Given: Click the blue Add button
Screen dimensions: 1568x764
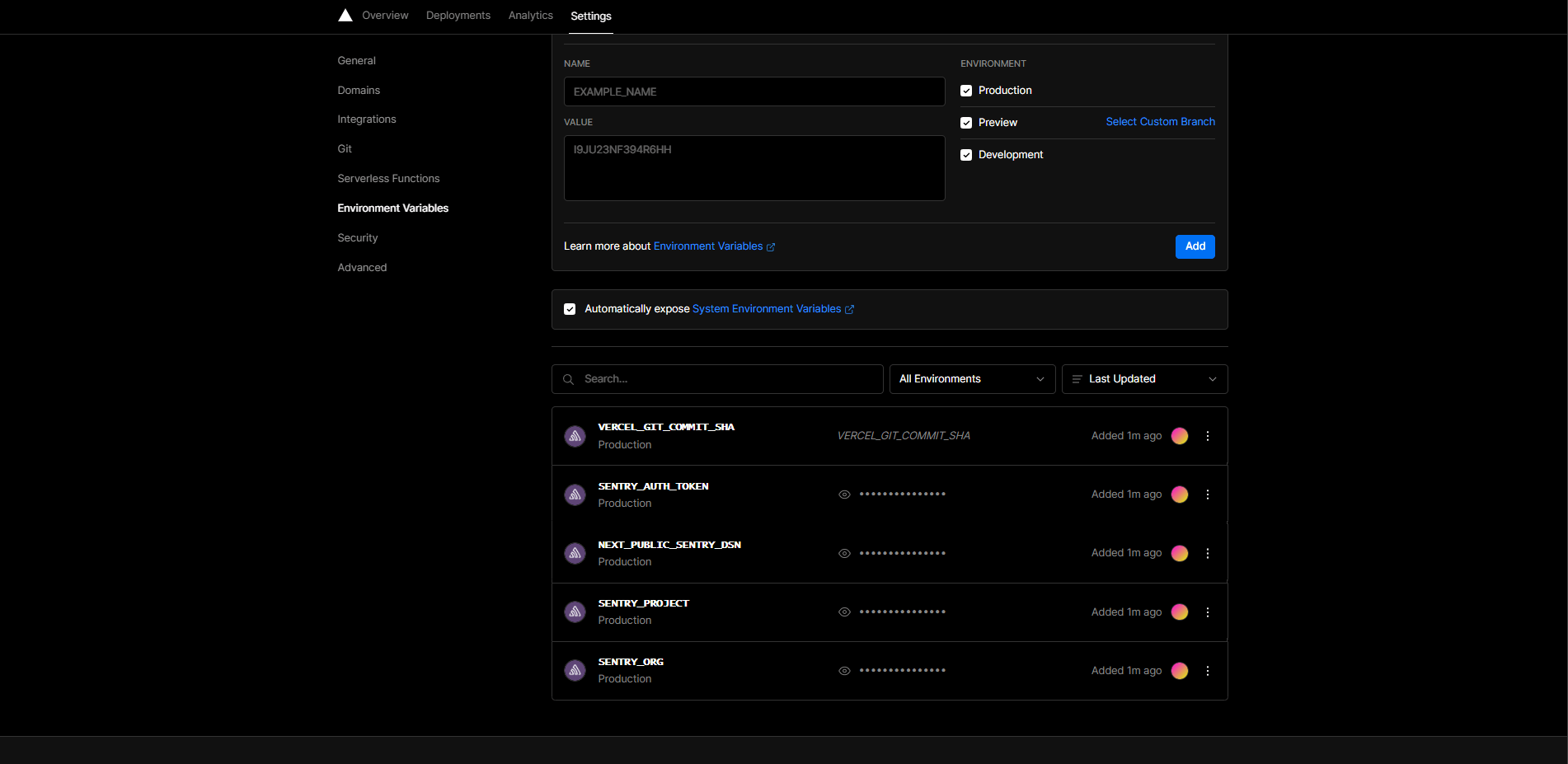Looking at the screenshot, I should [x=1195, y=246].
